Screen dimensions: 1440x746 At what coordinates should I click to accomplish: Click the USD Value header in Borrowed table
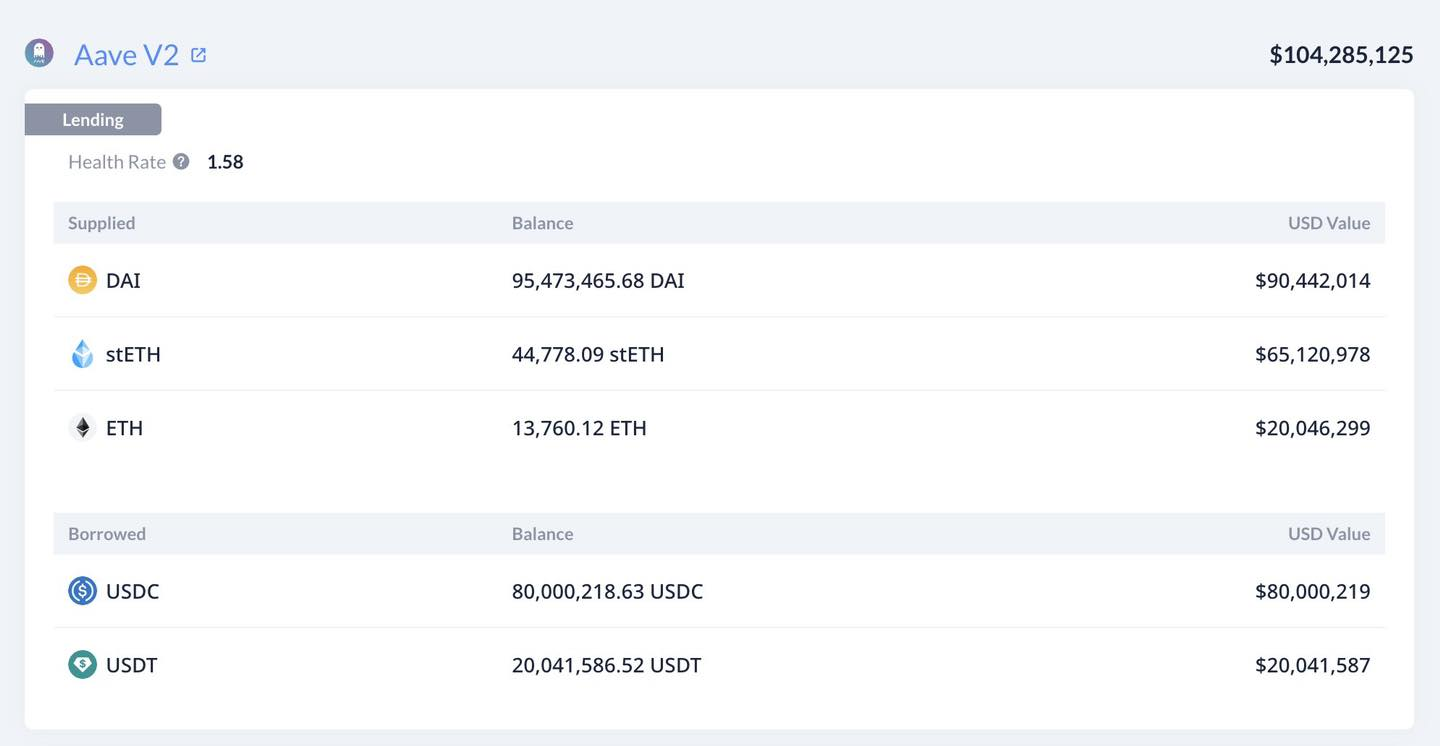tap(1329, 534)
